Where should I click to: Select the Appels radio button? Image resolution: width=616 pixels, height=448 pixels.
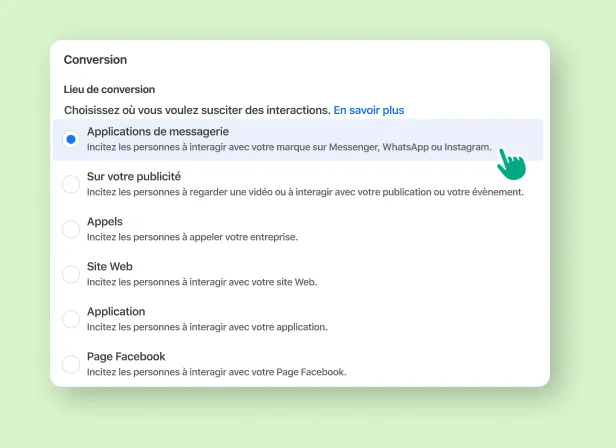[71, 229]
